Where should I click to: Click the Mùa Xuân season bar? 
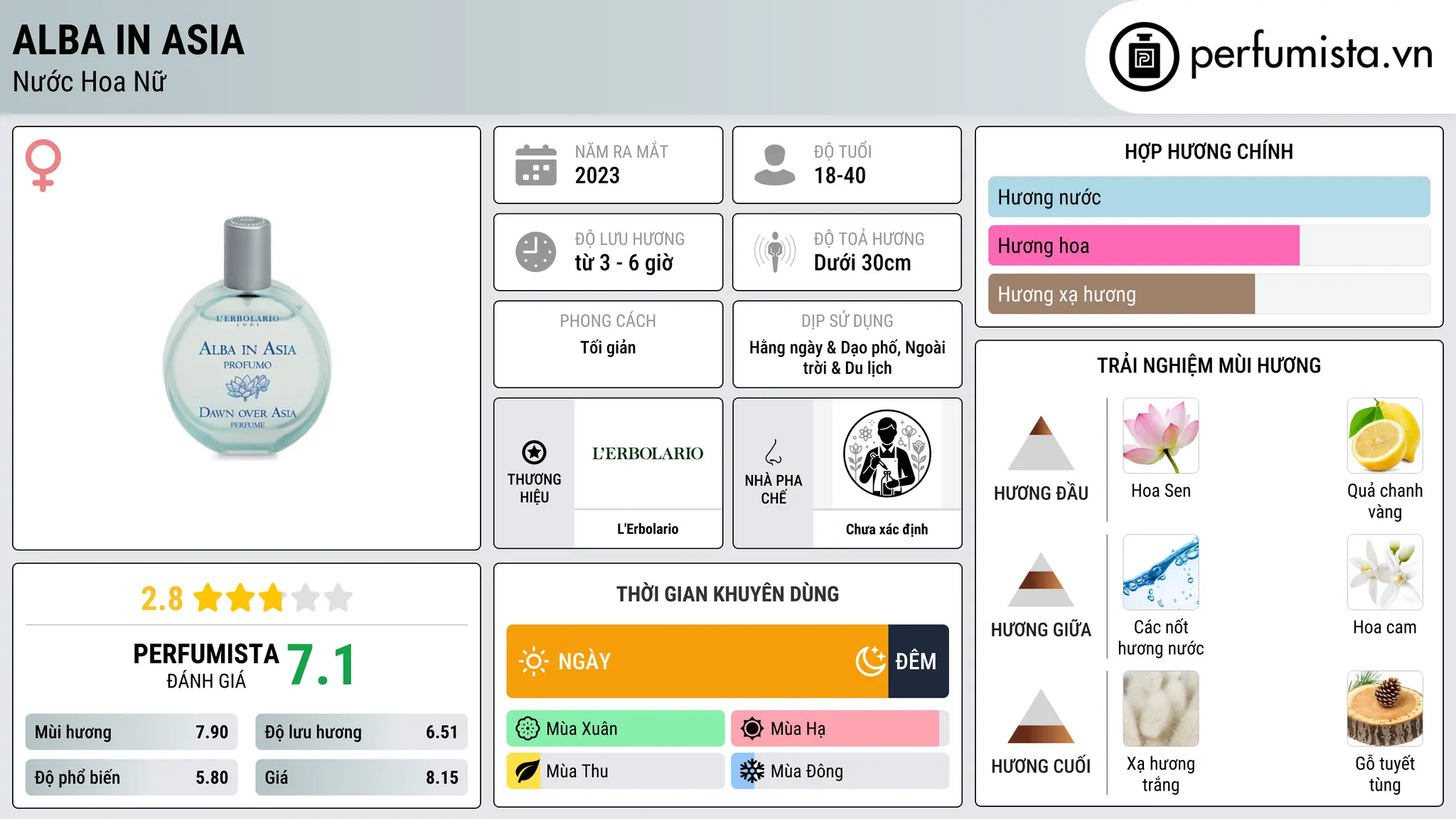click(x=616, y=729)
